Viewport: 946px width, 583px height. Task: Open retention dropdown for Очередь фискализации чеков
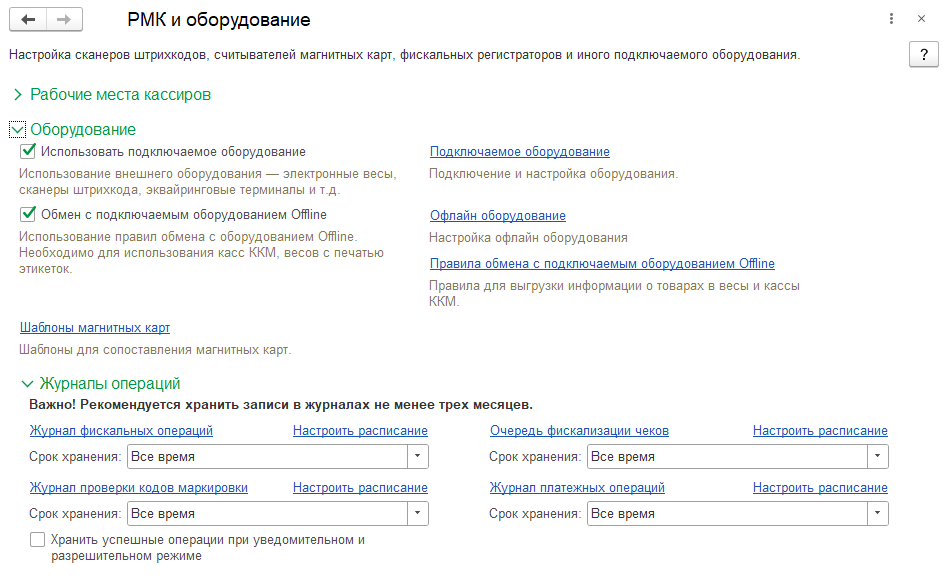point(877,457)
